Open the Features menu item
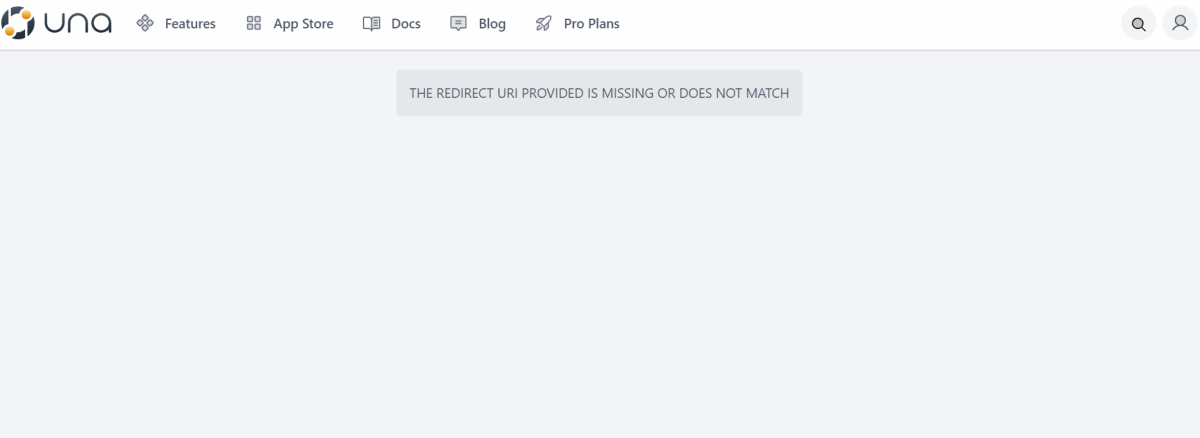This screenshot has height=438, width=1200. click(x=190, y=24)
